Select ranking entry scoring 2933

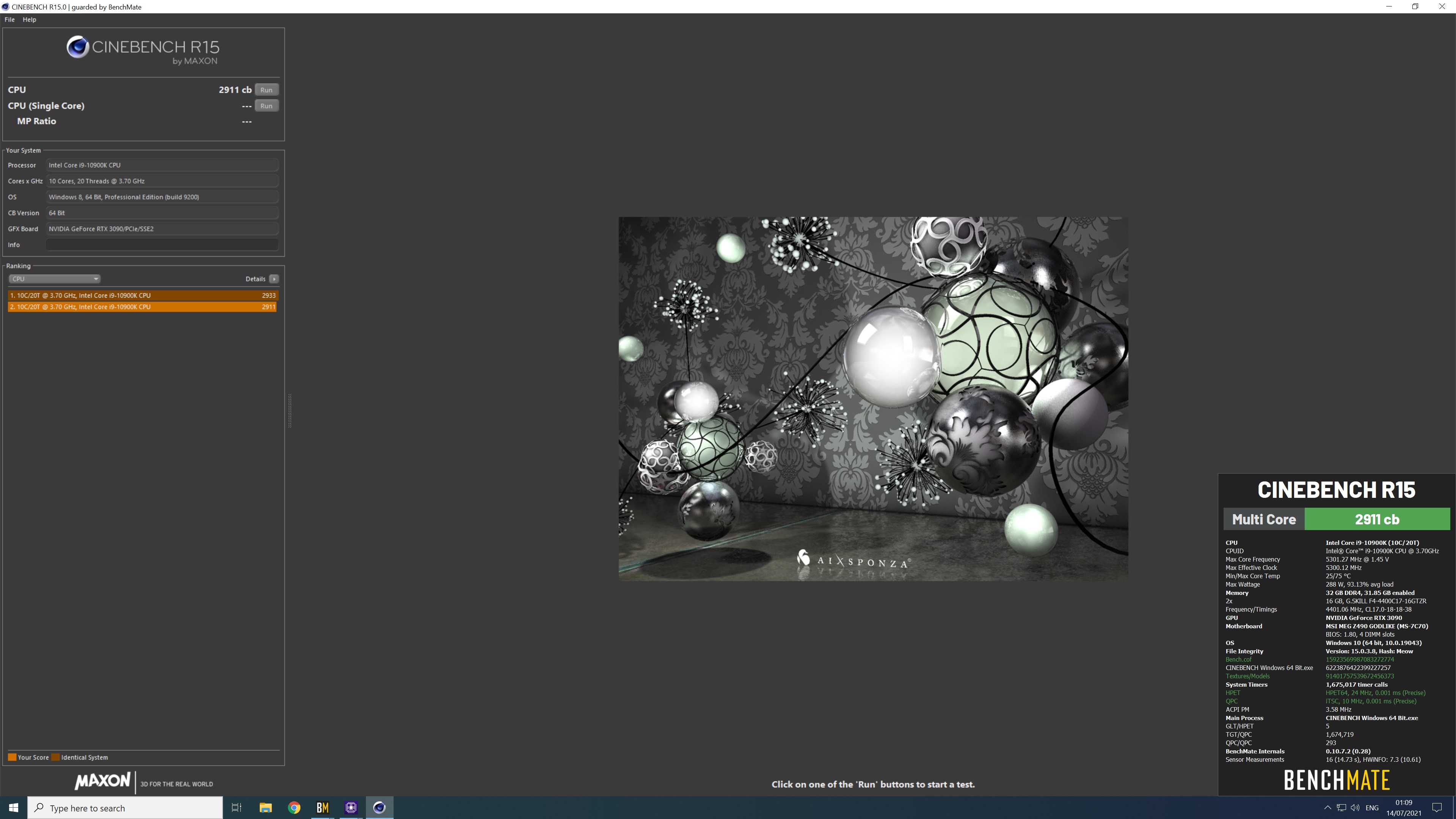point(143,295)
